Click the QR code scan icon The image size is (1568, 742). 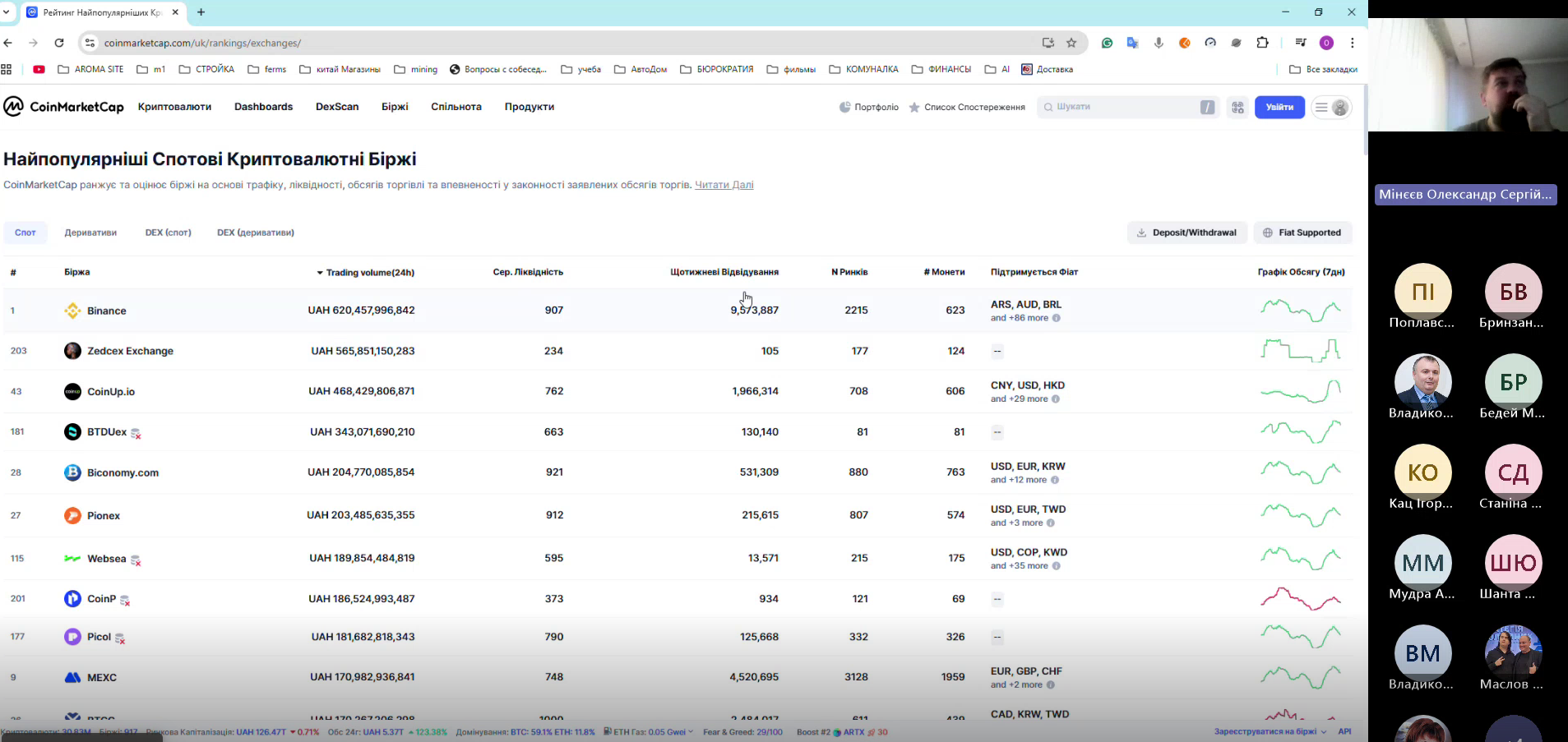coord(1237,108)
